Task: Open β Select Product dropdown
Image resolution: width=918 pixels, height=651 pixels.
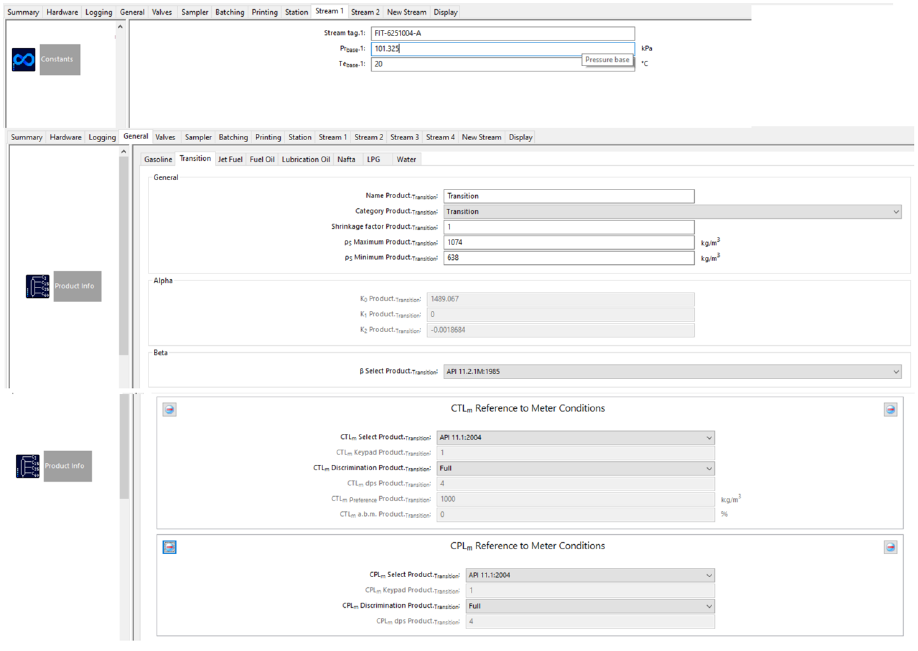Action: (672, 371)
